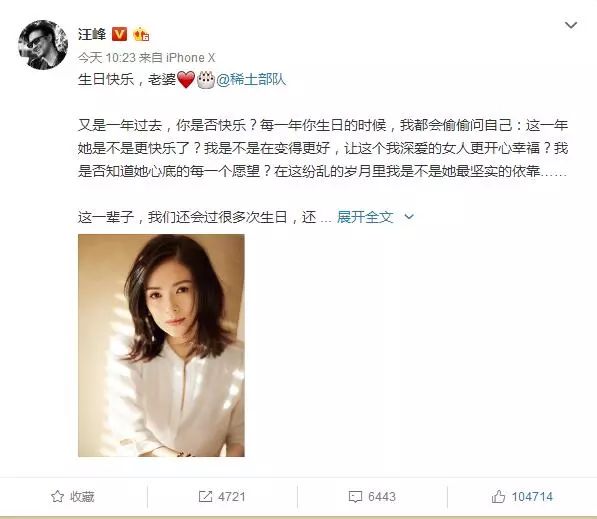This screenshot has width=597, height=519.
Task: Open 汪峰's profile avatar
Action: click(x=43, y=45)
